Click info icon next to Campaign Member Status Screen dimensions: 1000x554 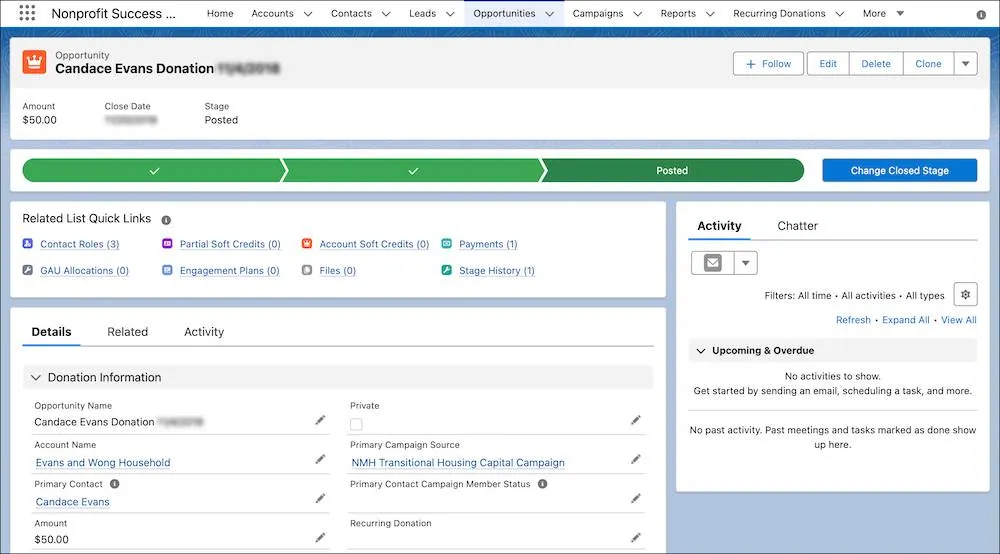(543, 484)
